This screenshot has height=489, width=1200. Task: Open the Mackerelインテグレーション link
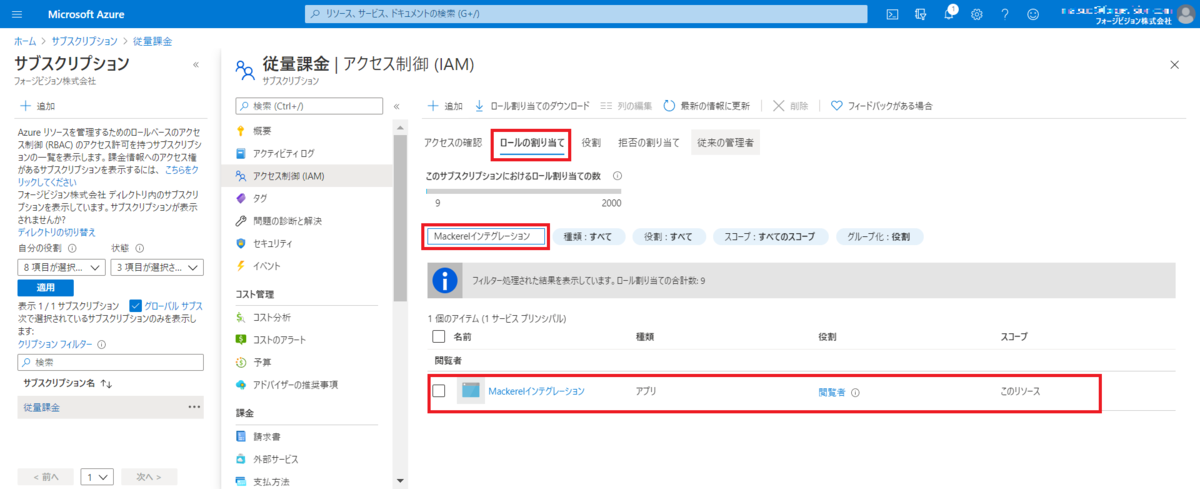coord(536,391)
